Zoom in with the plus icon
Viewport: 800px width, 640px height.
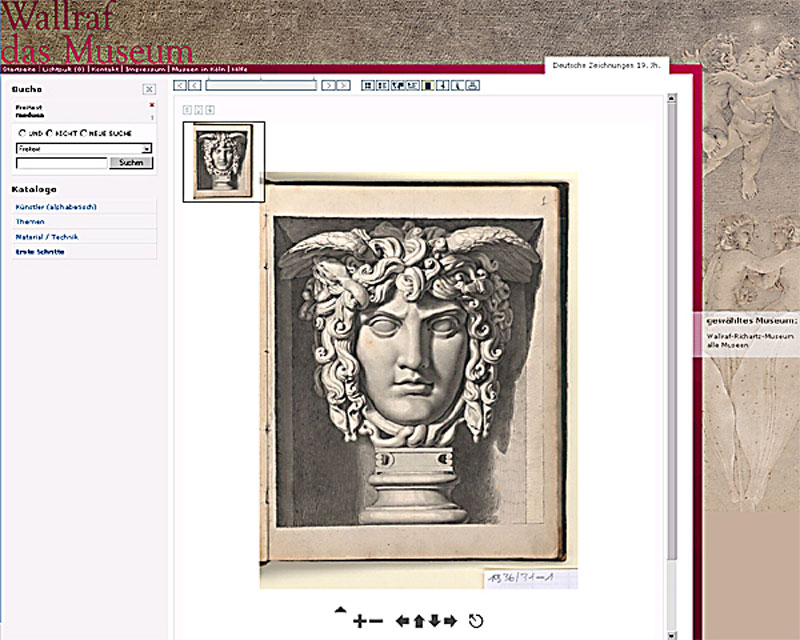tap(359, 621)
